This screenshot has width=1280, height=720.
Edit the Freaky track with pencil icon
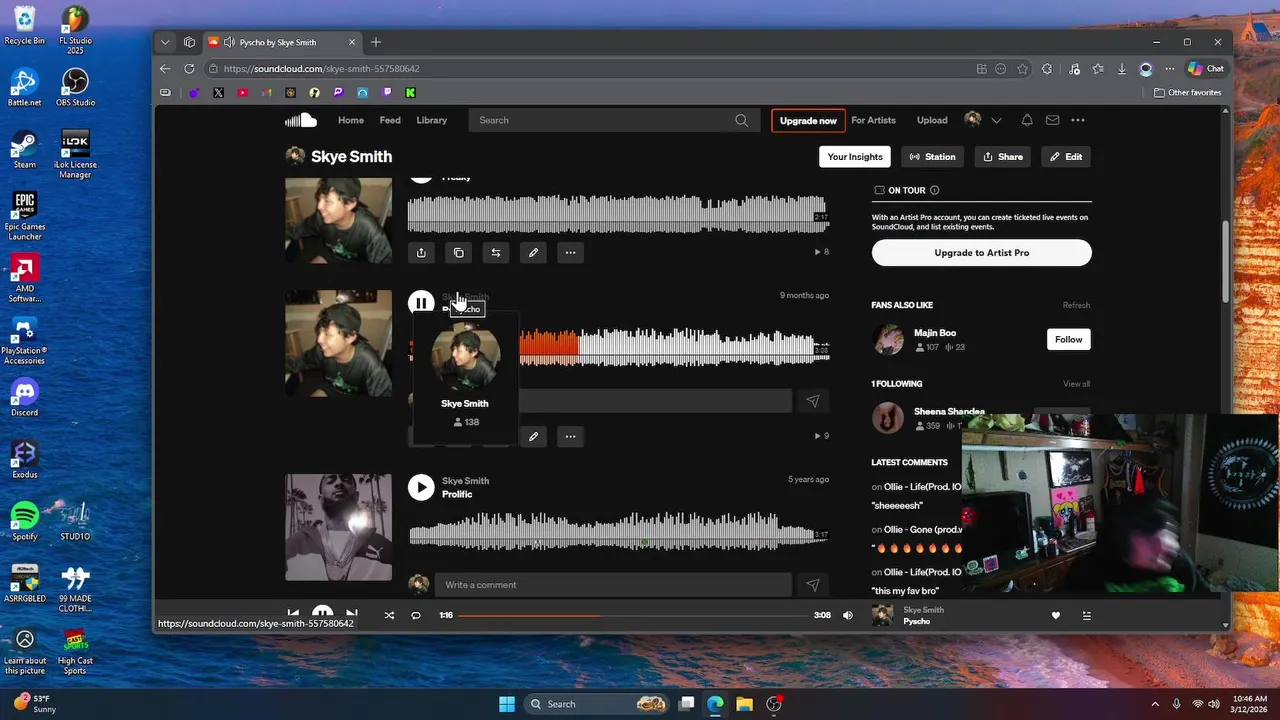533,253
